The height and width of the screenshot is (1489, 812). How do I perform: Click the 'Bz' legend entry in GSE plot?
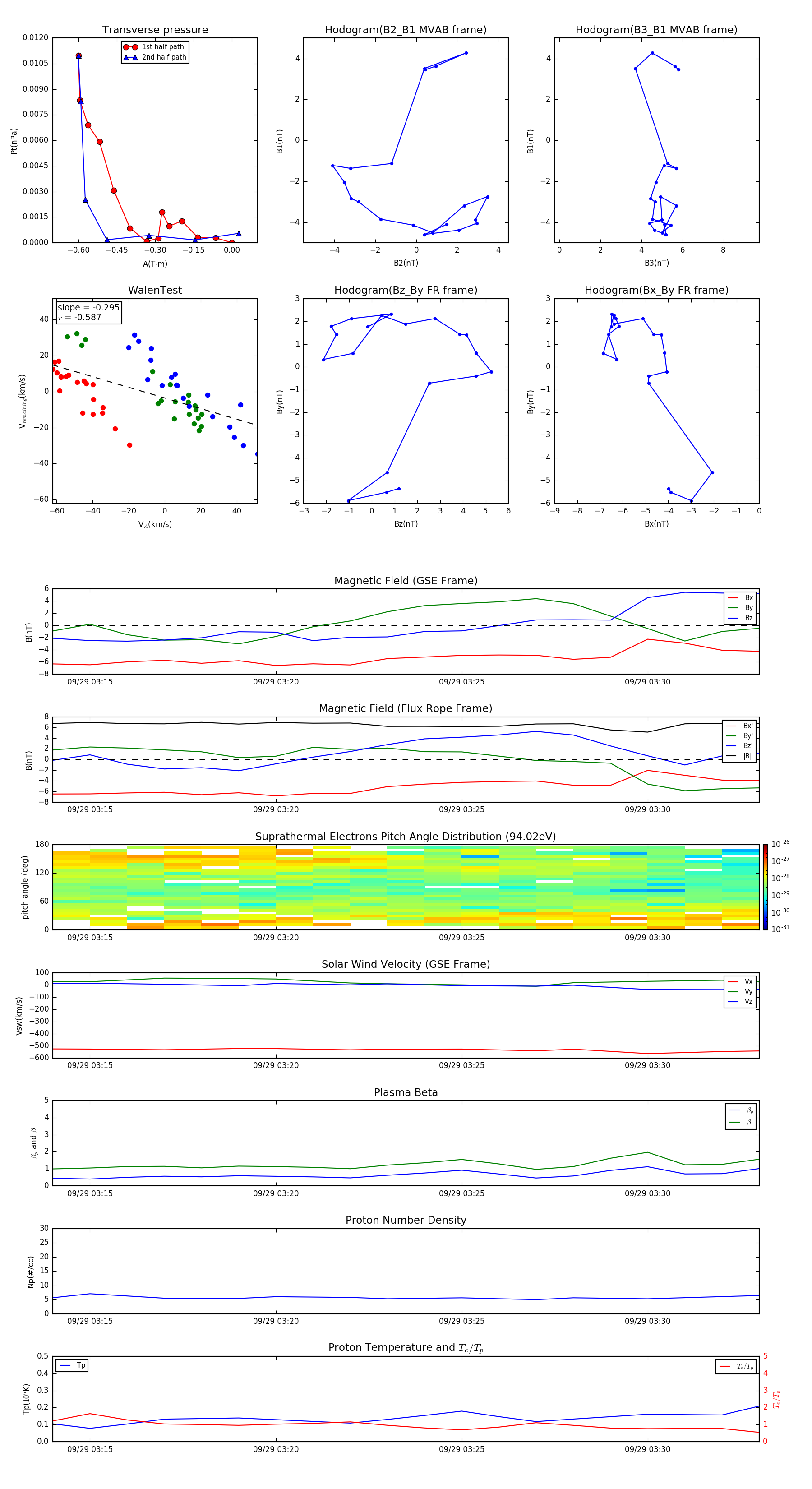740,618
